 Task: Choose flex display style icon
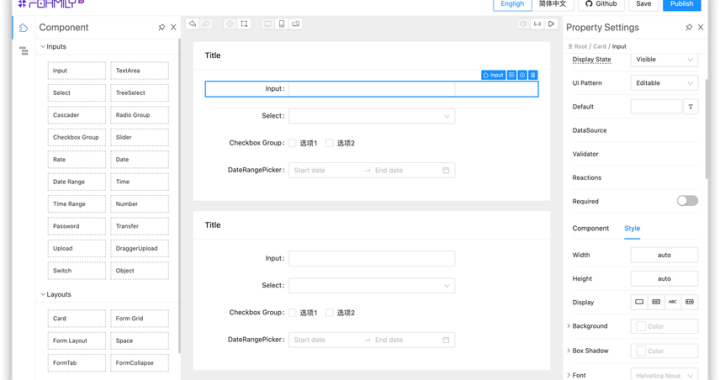coord(690,302)
